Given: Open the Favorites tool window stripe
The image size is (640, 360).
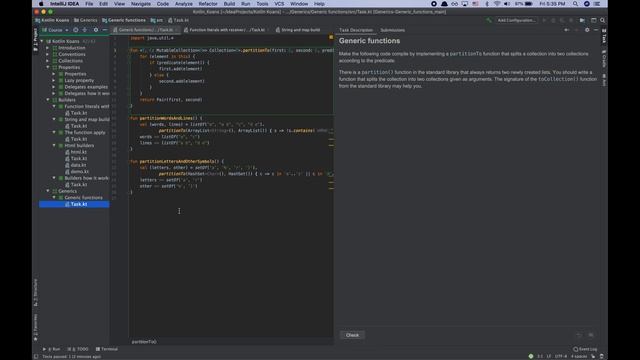Looking at the screenshot, I should pyautogui.click(x=36, y=327).
